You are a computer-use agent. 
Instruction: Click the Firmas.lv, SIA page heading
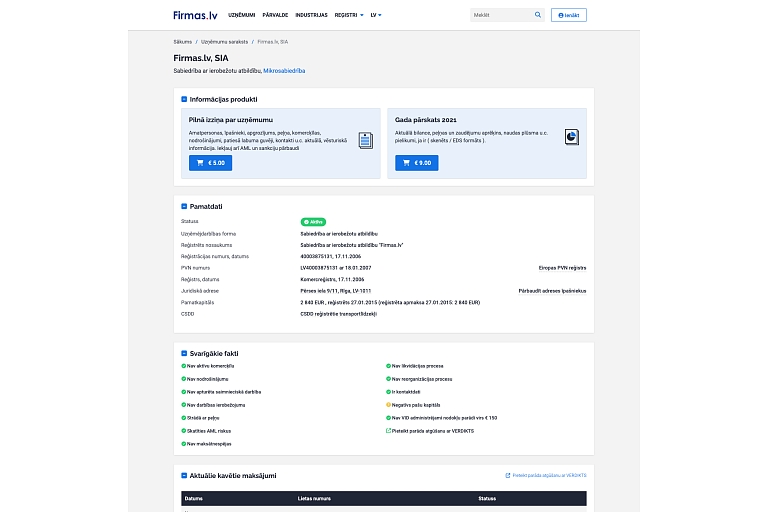201,58
